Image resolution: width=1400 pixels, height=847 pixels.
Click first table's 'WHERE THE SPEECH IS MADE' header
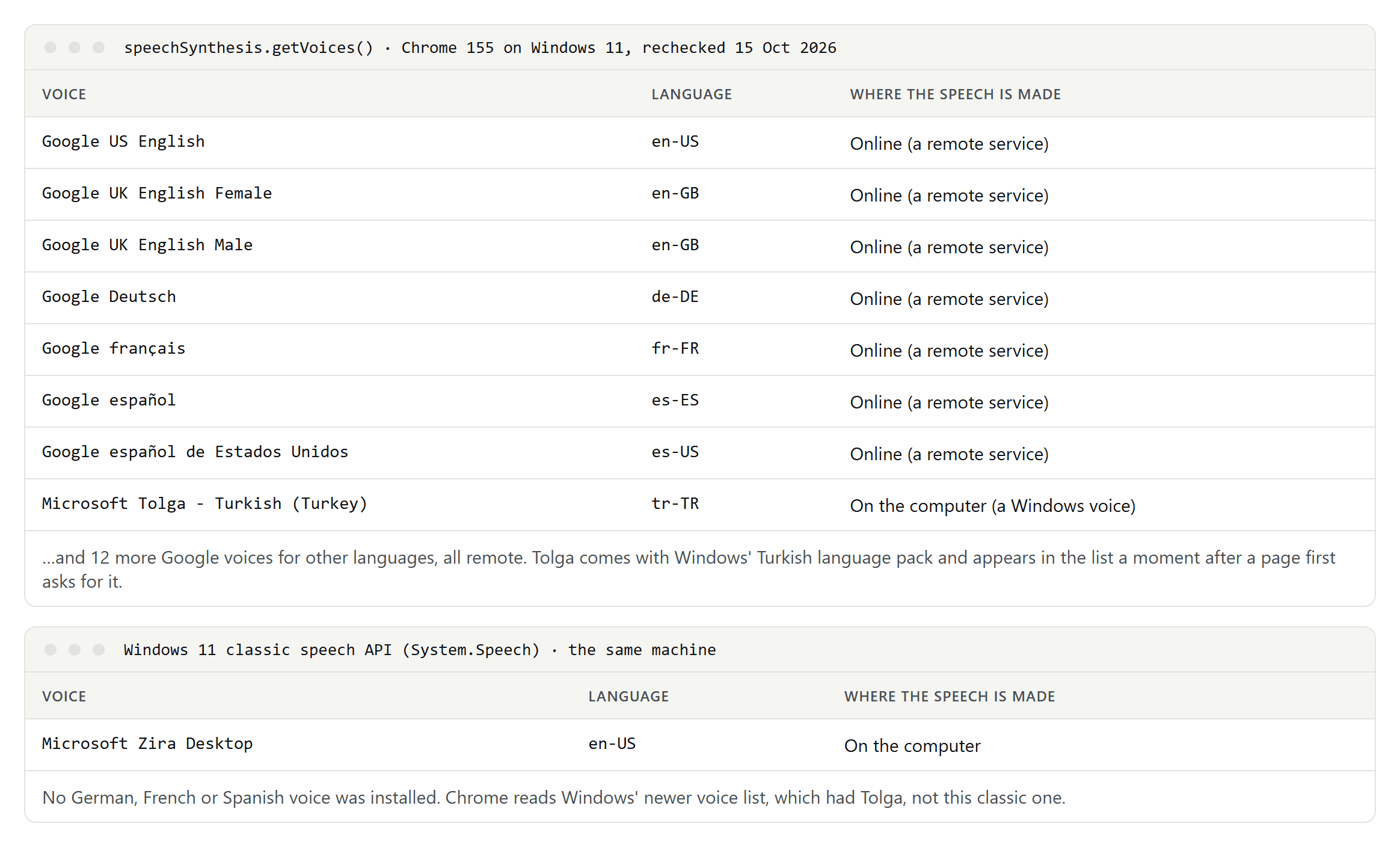955,94
